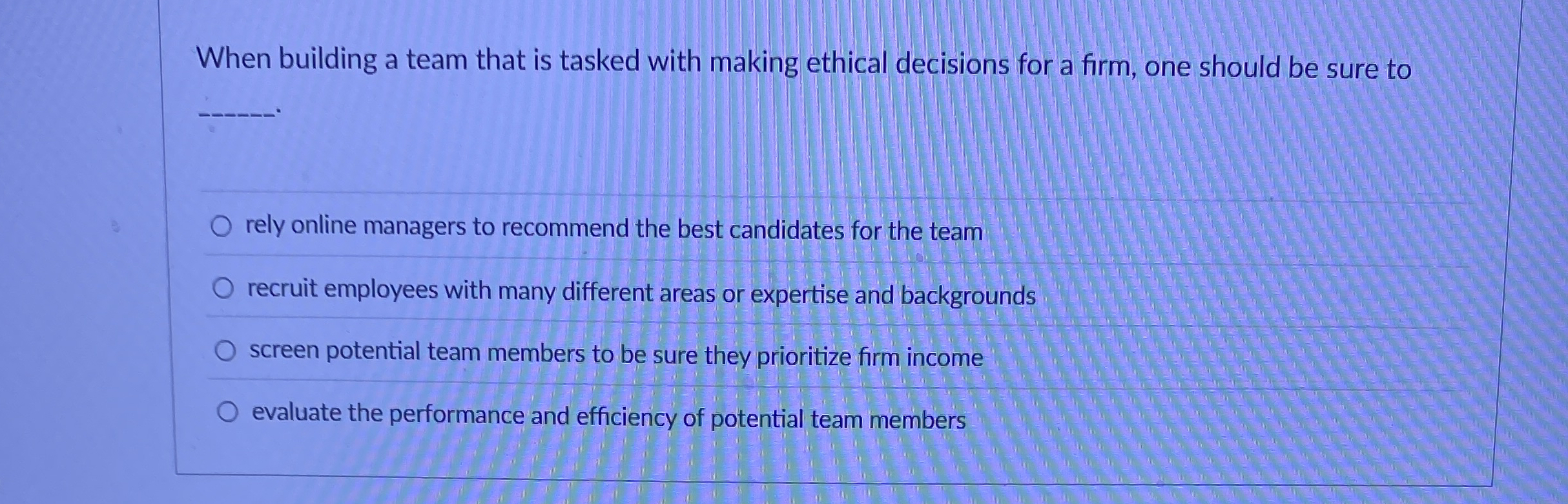Click the answer about recommending best candidates
The width and height of the screenshot is (1568, 504).
[614, 229]
